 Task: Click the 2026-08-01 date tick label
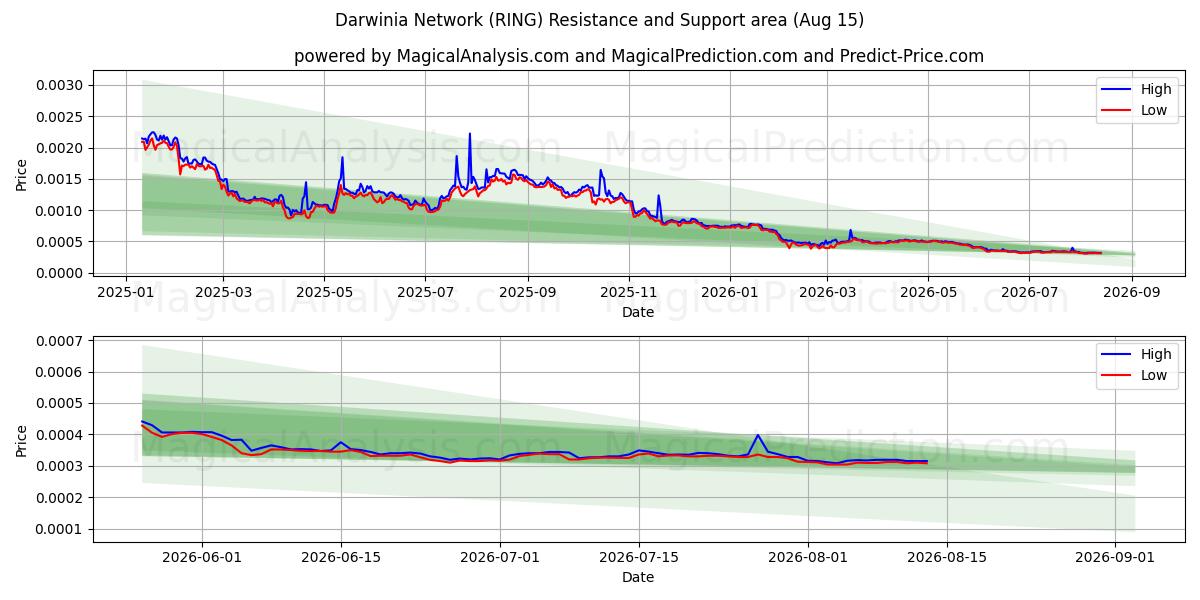[808, 558]
